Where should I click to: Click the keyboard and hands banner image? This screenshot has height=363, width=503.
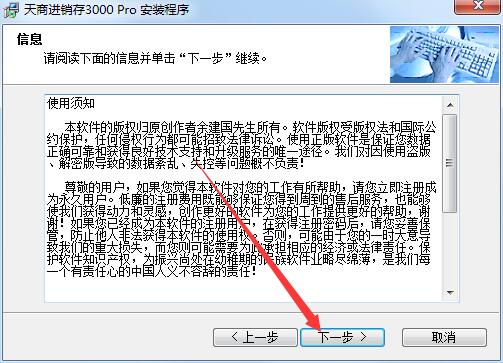tap(444, 54)
